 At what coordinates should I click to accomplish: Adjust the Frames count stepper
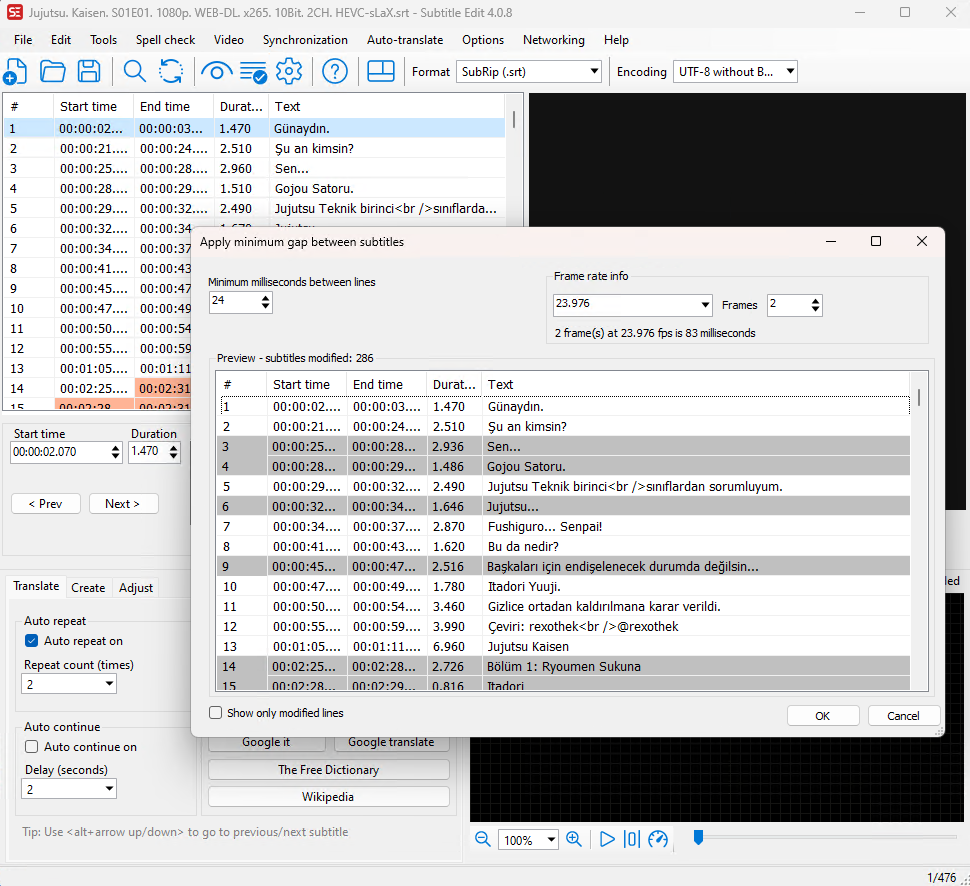815,305
